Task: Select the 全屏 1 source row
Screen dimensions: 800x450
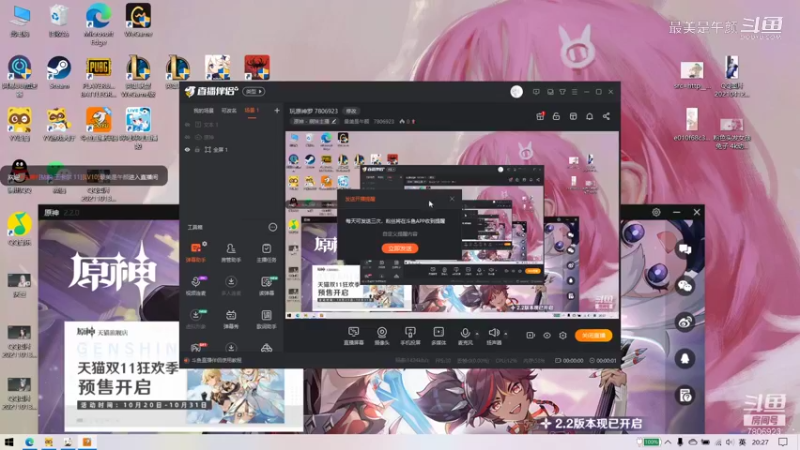Action: pyautogui.click(x=232, y=149)
